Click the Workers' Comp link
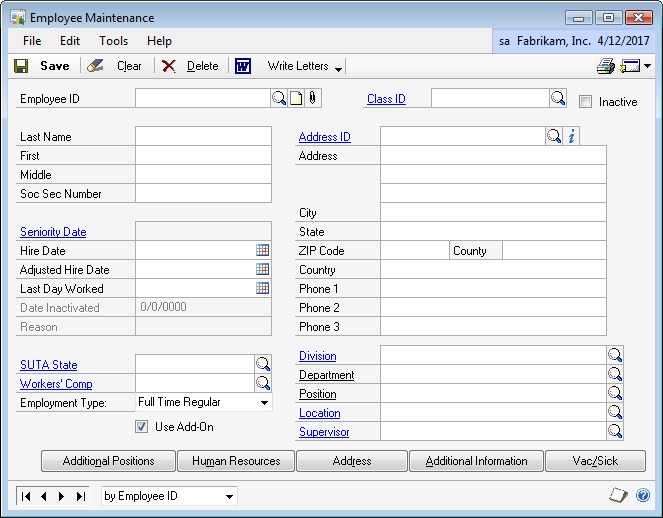This screenshot has width=663, height=518. point(56,384)
